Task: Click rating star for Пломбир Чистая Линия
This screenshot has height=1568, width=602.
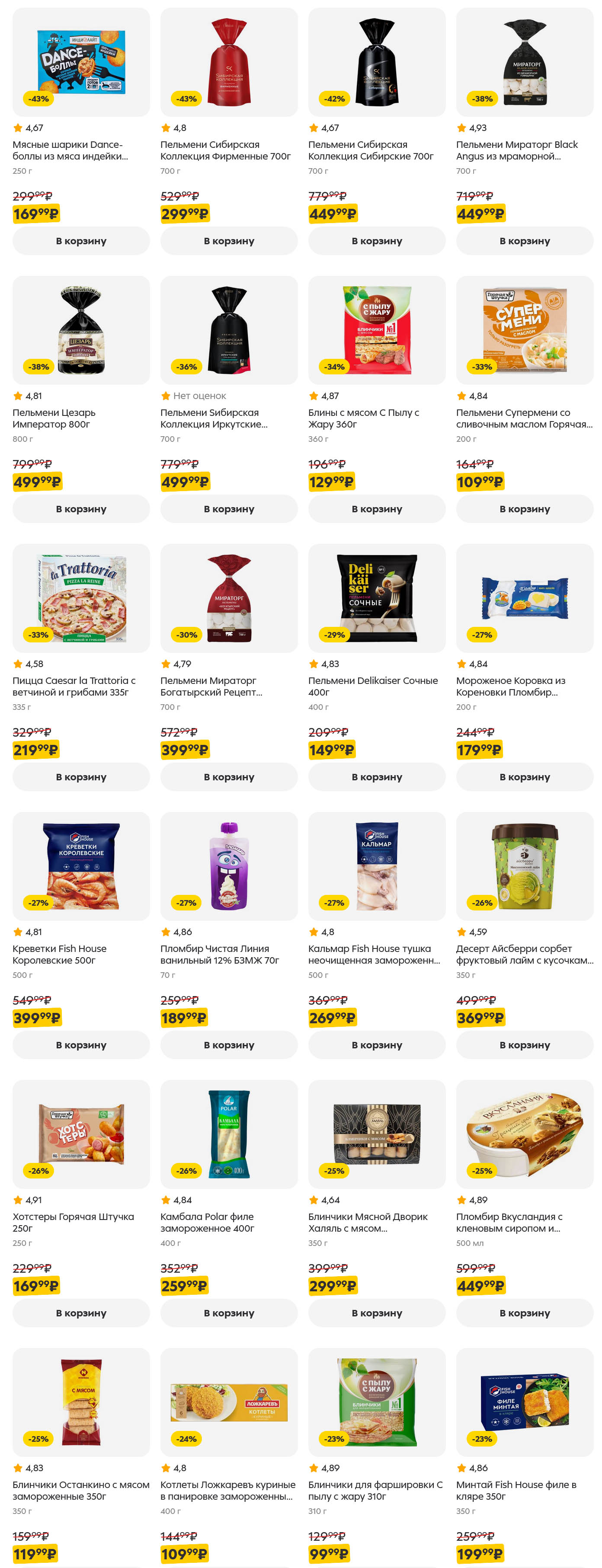Action: pos(166,931)
